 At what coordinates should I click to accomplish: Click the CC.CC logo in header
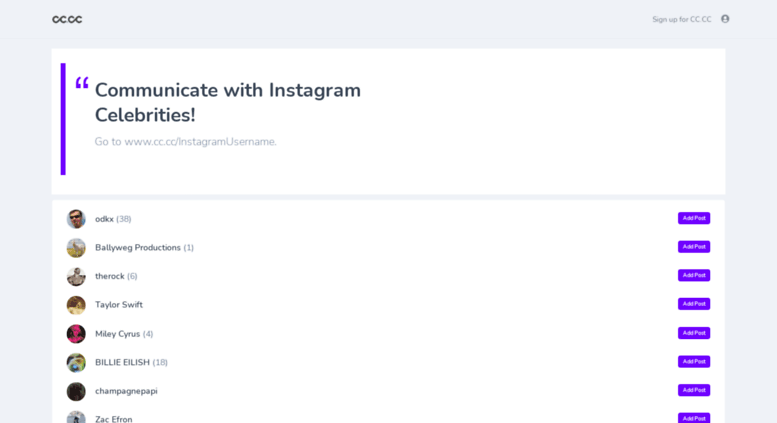67,19
